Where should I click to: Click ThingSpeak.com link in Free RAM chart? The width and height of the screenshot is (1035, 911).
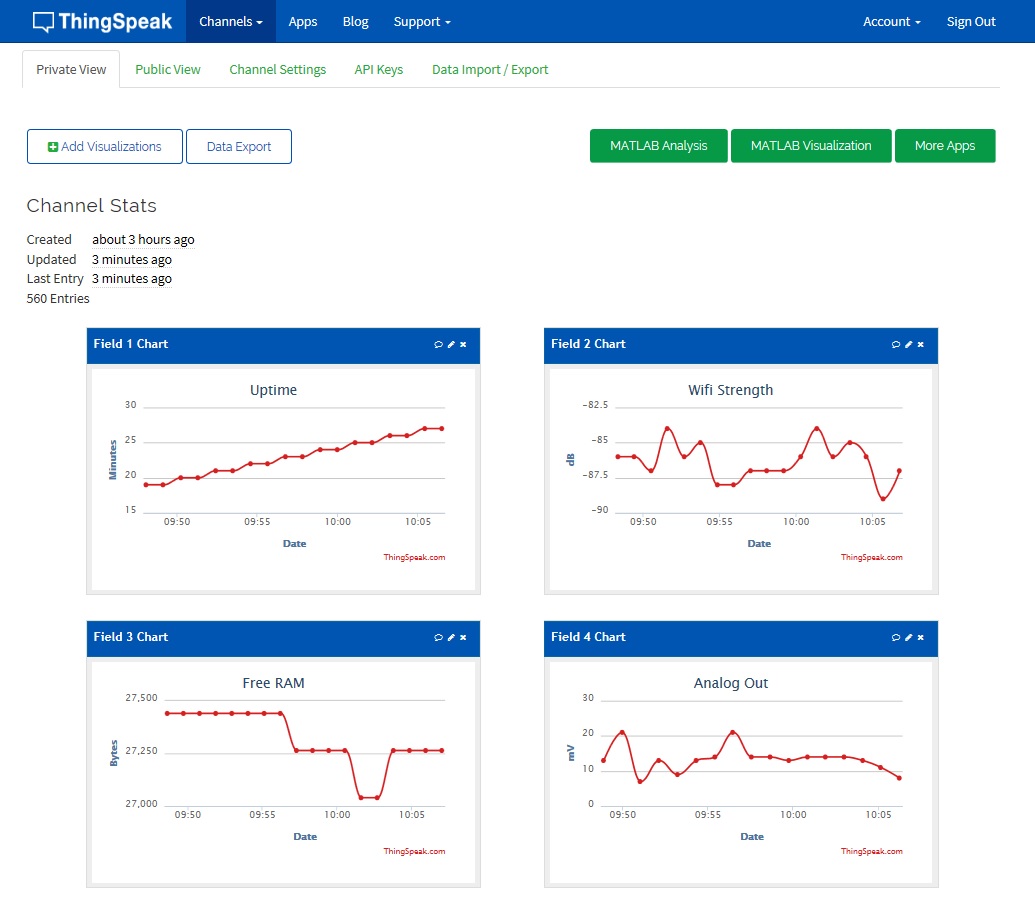pyautogui.click(x=414, y=852)
